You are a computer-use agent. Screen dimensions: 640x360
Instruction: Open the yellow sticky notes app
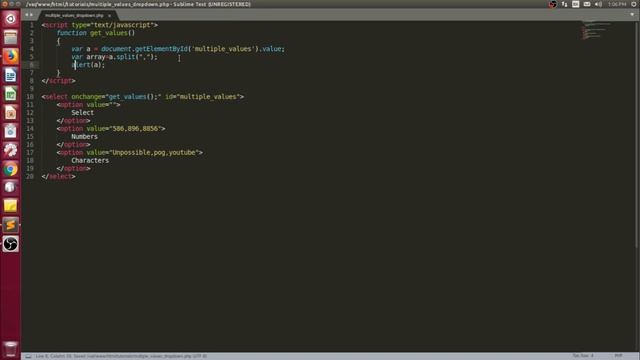pos(11,206)
